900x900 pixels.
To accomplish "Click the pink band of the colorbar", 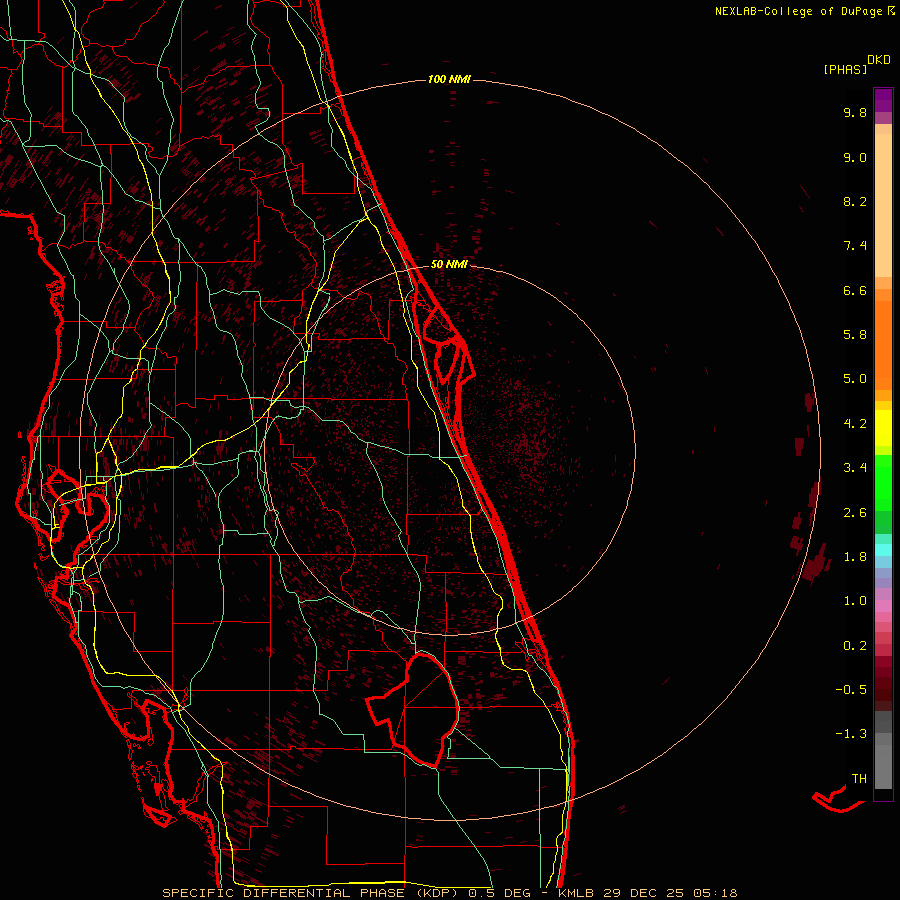I will click(883, 606).
